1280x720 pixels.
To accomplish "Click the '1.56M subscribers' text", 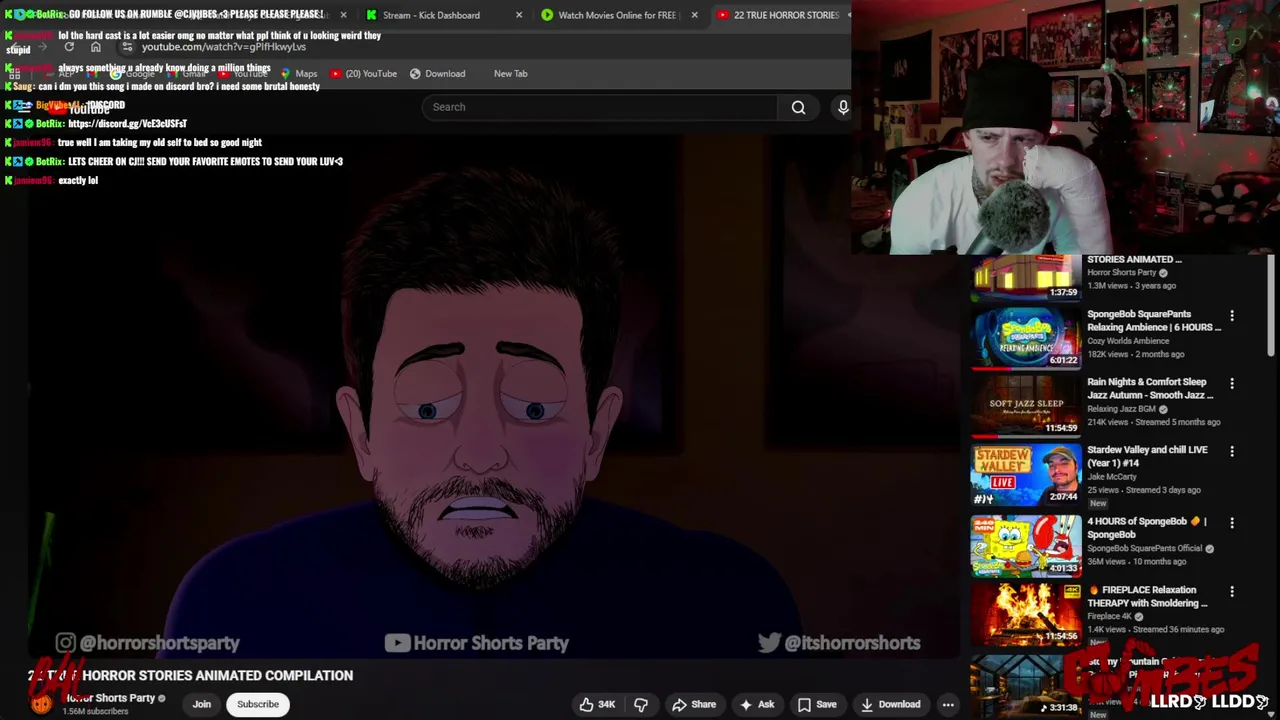I will 95,711.
